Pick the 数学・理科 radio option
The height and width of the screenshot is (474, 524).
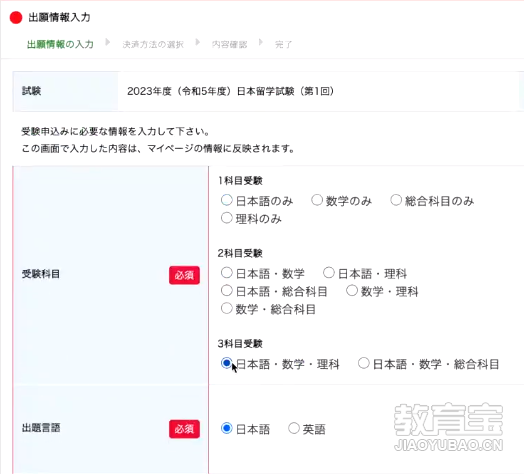click(x=352, y=290)
